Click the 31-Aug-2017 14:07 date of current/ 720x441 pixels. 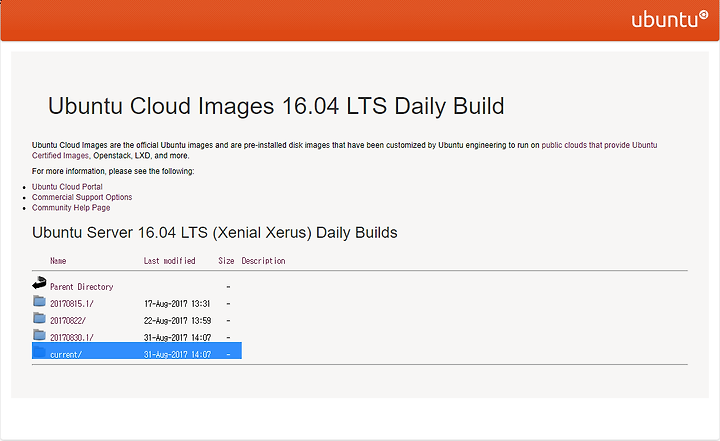tap(177, 355)
